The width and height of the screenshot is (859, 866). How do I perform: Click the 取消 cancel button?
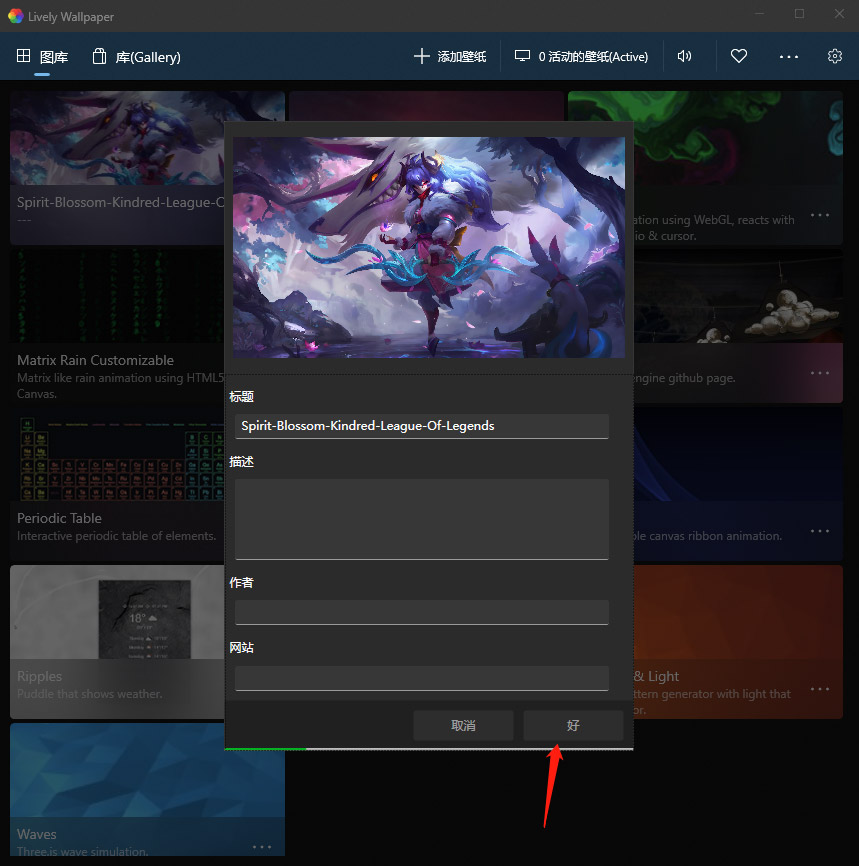463,725
